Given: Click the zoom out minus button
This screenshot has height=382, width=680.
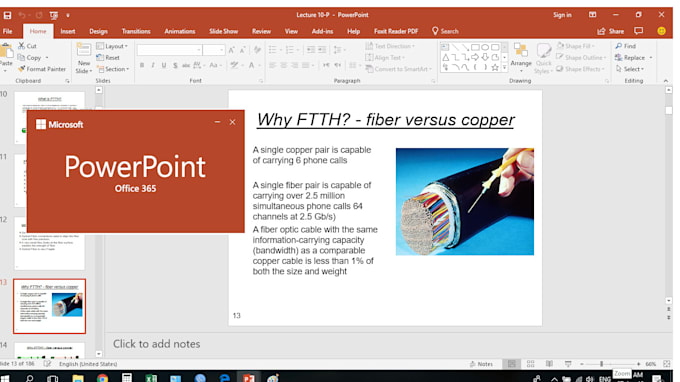Looking at the screenshot, I should click(x=582, y=364).
